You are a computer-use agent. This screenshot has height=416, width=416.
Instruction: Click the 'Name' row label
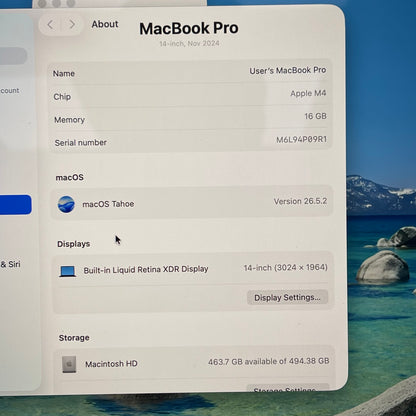(64, 73)
